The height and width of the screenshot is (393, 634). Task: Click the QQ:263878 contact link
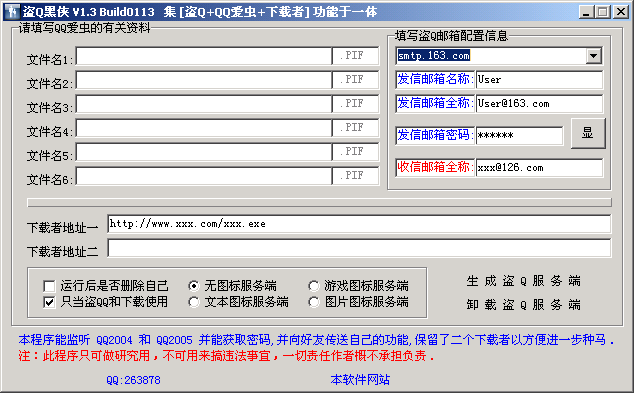click(133, 380)
